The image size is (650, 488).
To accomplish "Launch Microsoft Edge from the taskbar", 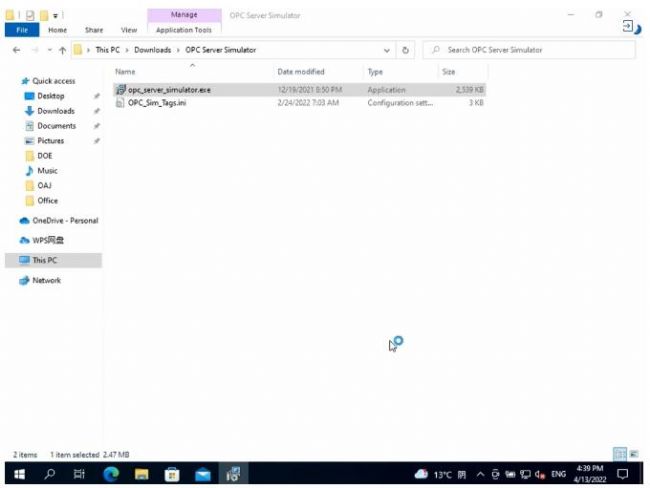I will [x=111, y=473].
